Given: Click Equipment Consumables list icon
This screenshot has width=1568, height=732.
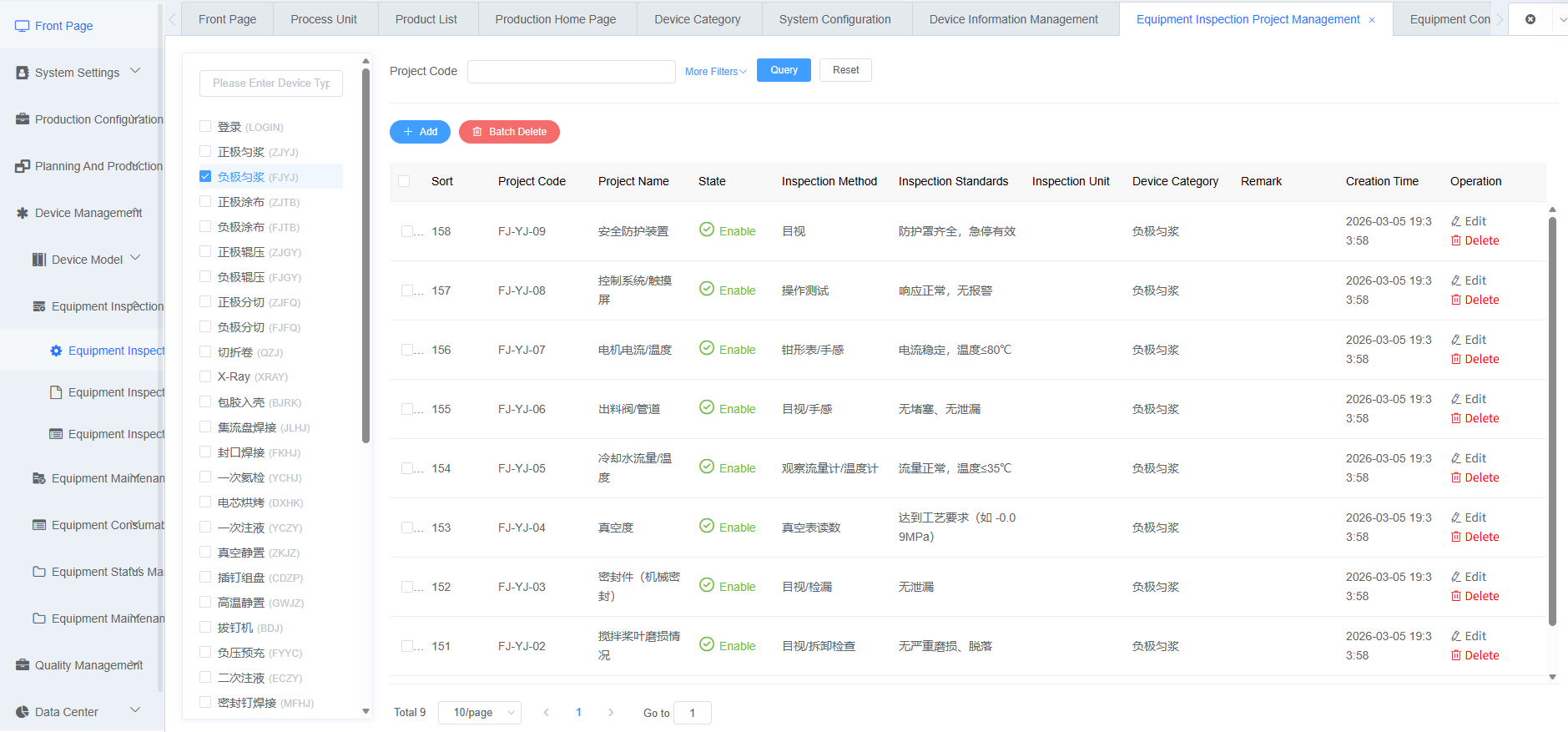Looking at the screenshot, I should (x=39, y=525).
